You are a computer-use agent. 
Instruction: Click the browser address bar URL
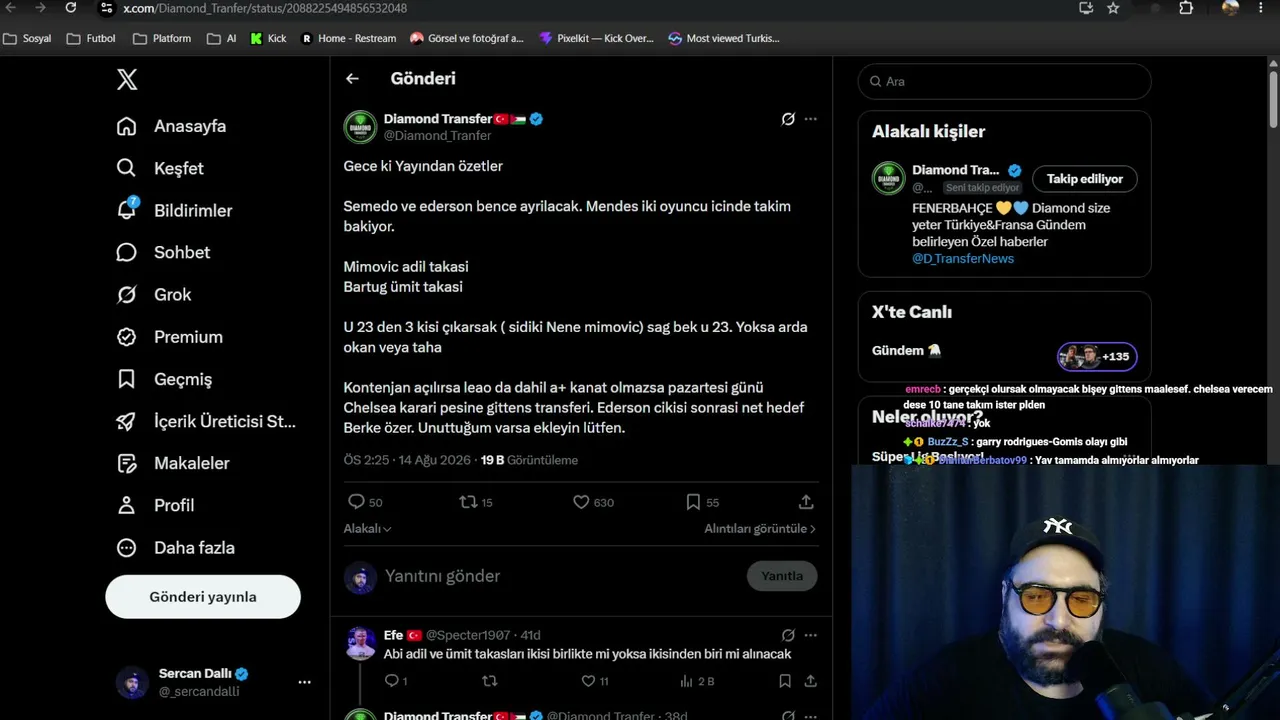[265, 8]
